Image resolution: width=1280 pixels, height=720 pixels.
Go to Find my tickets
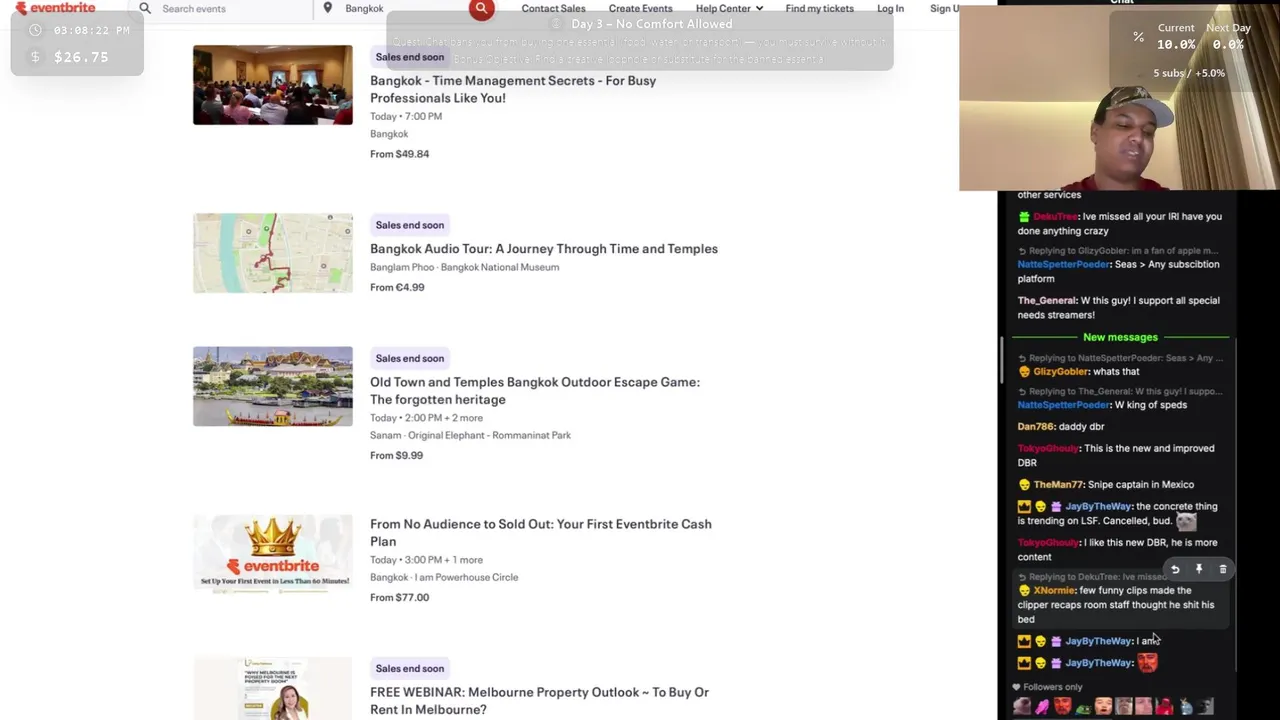(819, 8)
